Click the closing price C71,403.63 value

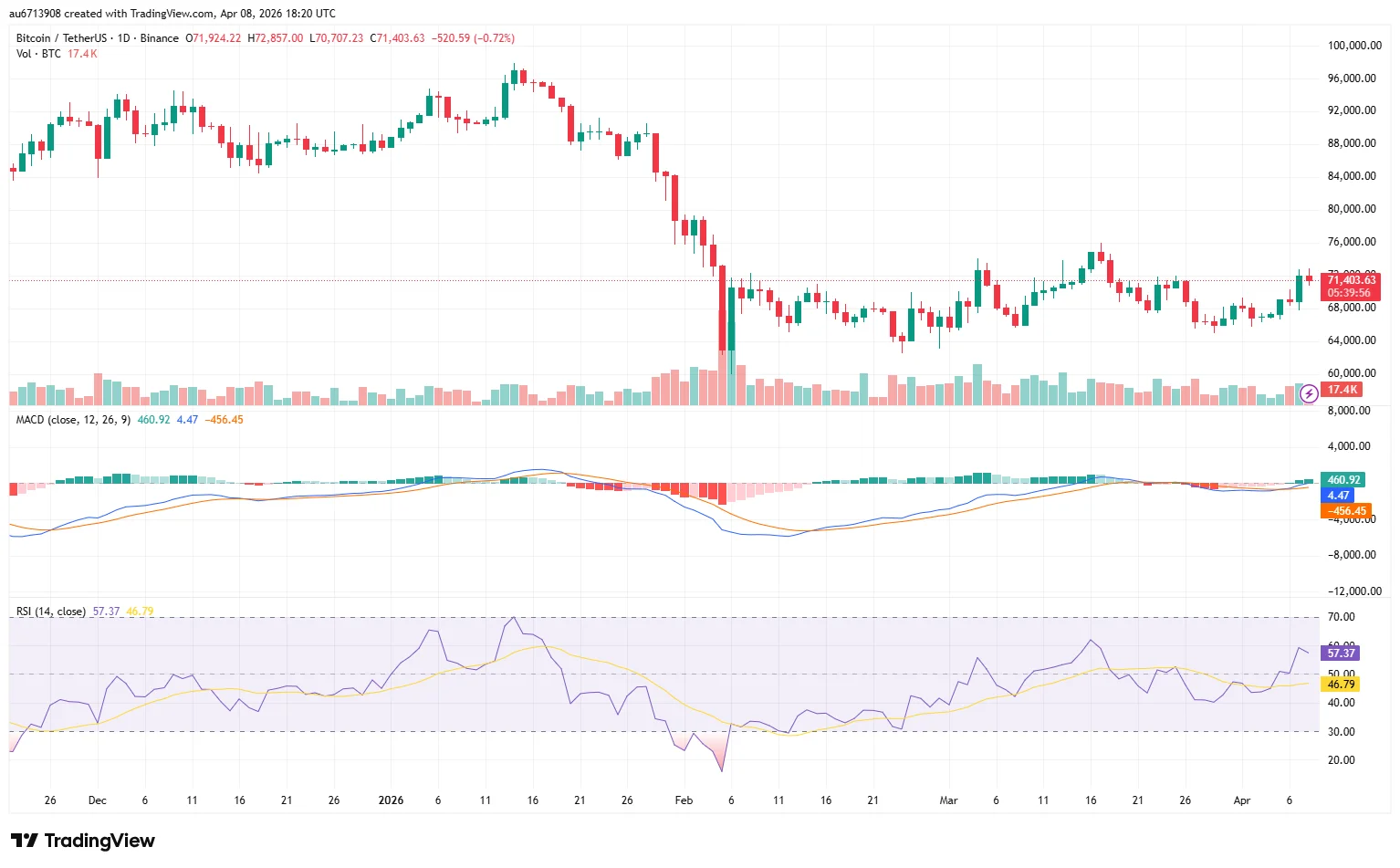point(397,38)
